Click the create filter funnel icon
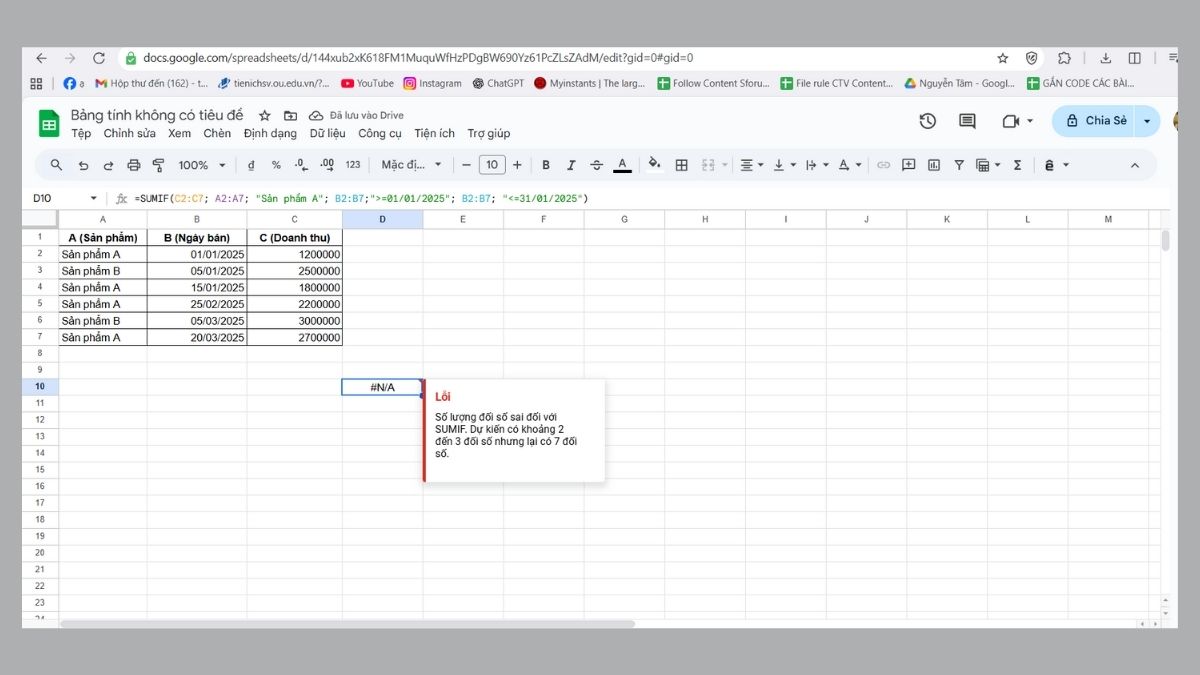This screenshot has width=1200, height=675. click(x=959, y=165)
